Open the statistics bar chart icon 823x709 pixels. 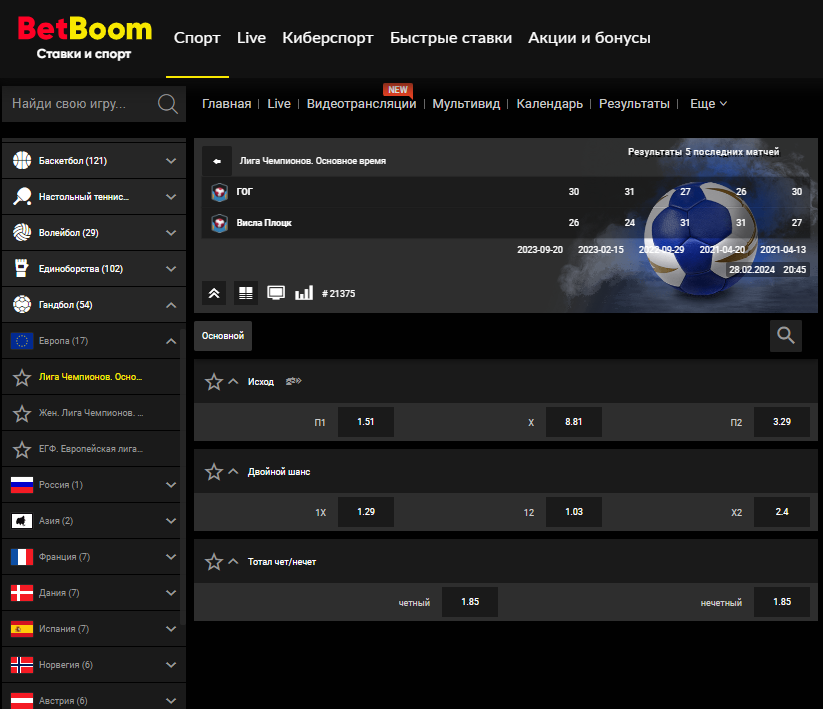click(304, 293)
